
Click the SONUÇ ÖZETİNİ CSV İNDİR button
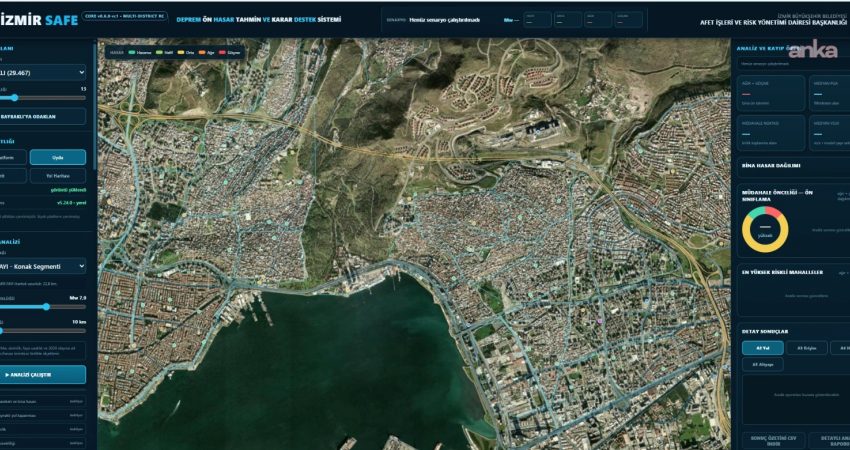[x=774, y=441]
